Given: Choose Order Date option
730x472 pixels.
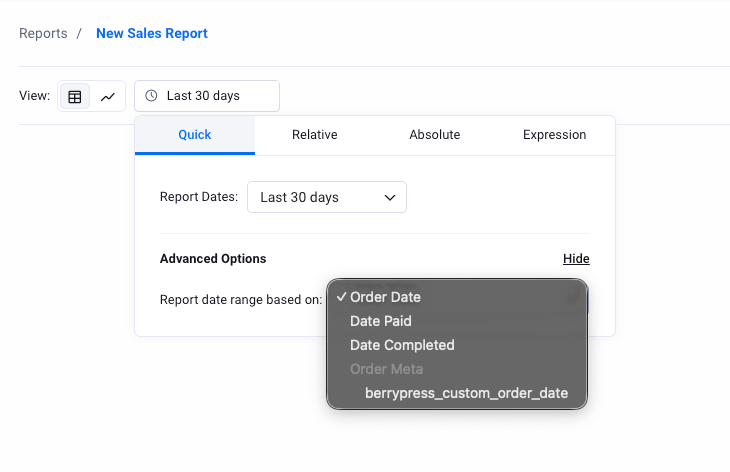Looking at the screenshot, I should point(457,297).
